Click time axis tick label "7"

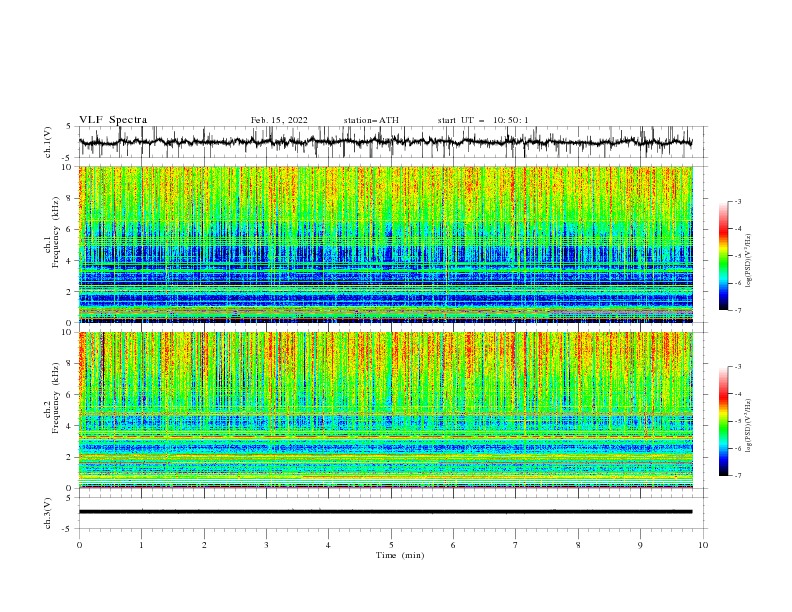516,545
